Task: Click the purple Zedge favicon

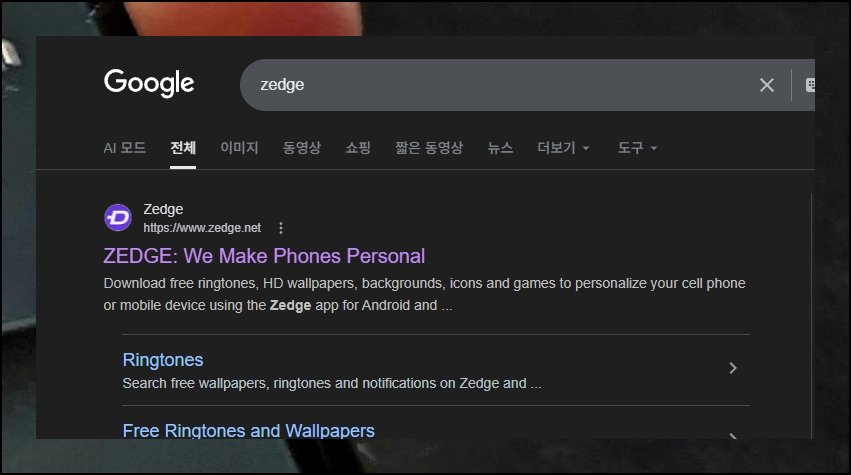Action: (x=118, y=218)
